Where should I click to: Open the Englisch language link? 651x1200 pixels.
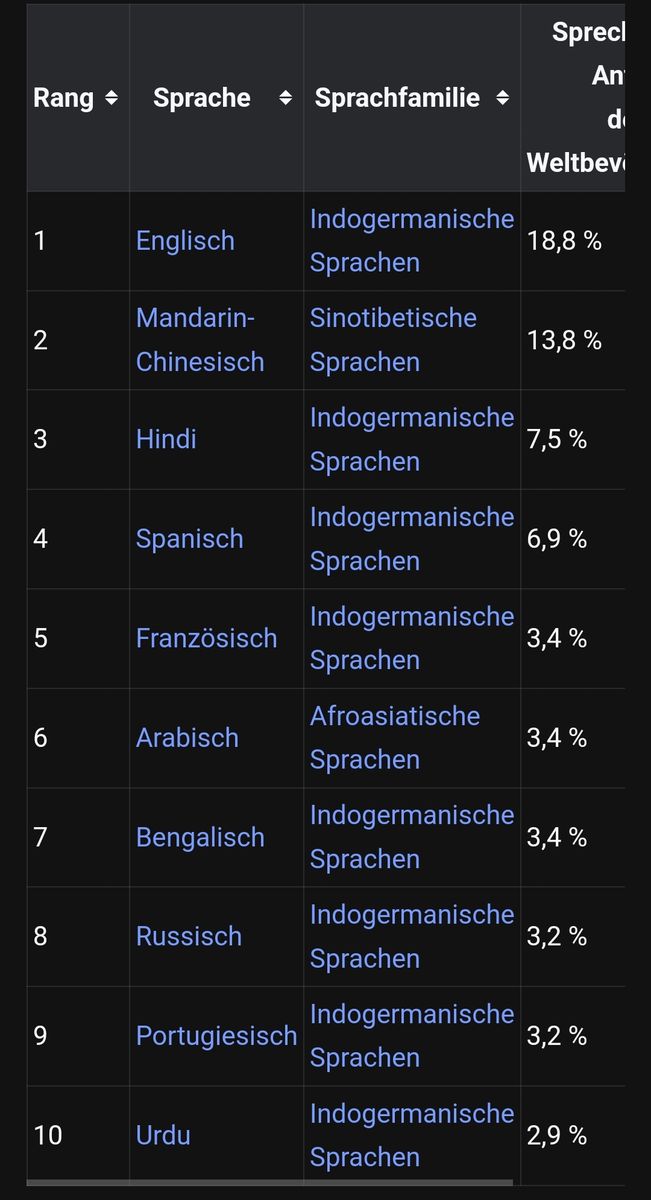185,241
